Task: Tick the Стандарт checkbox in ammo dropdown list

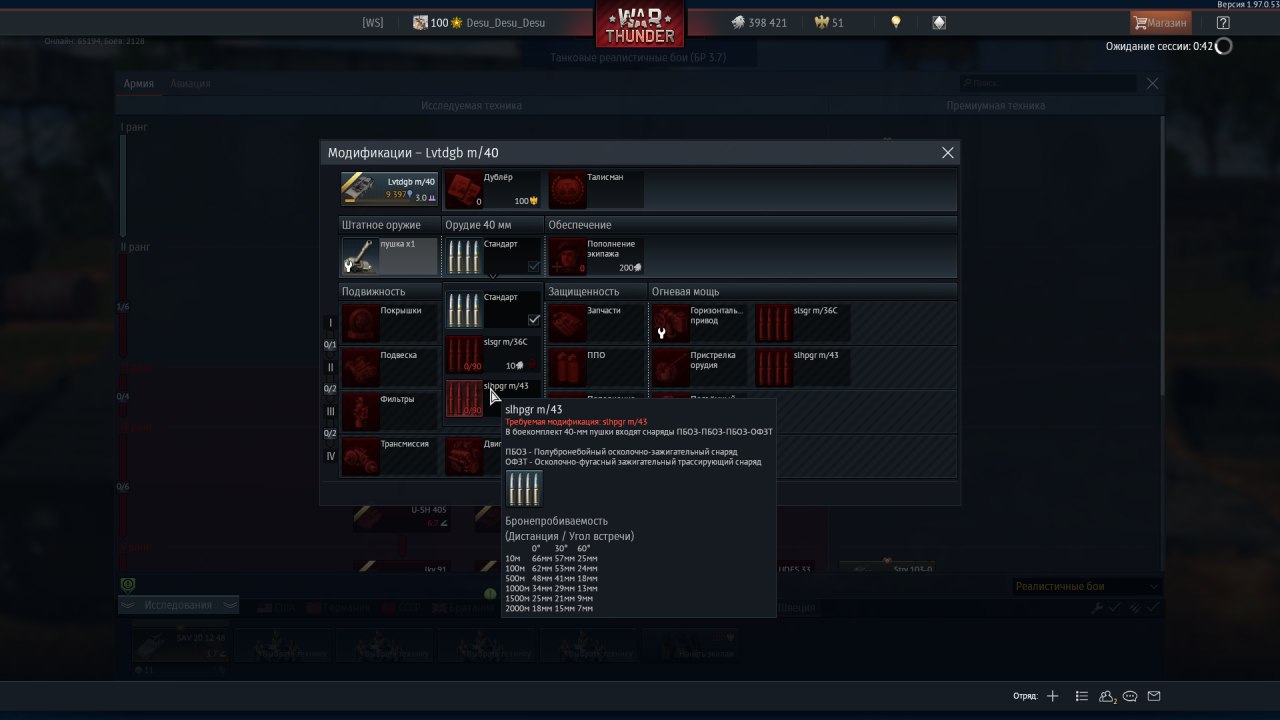Action: point(534,320)
